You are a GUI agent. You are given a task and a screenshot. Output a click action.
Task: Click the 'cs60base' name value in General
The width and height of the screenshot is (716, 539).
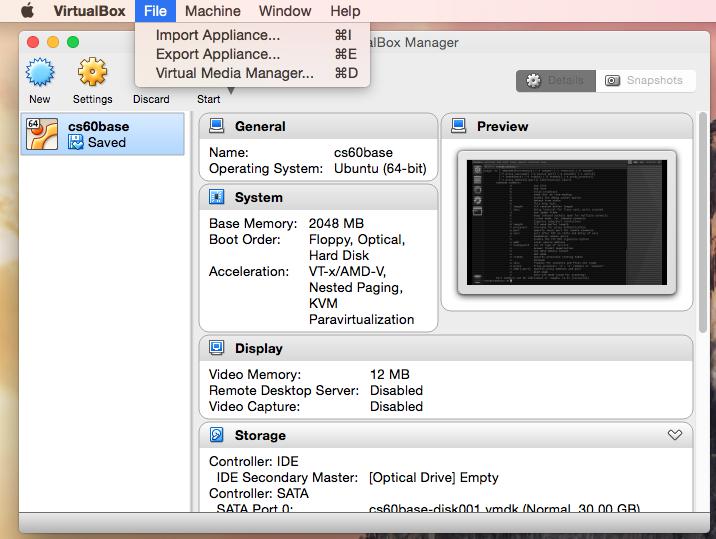pos(363,153)
